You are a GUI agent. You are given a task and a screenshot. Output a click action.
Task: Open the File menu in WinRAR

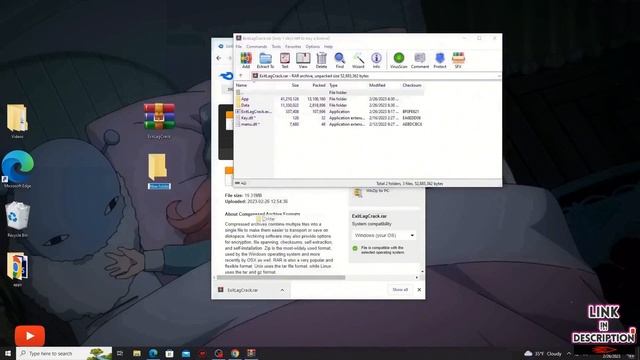239,47
